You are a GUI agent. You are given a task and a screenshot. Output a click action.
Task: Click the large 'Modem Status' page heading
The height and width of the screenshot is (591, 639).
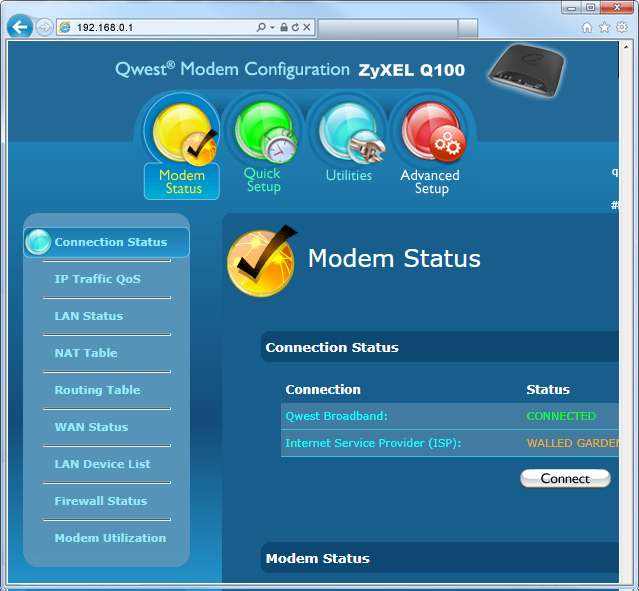(394, 259)
